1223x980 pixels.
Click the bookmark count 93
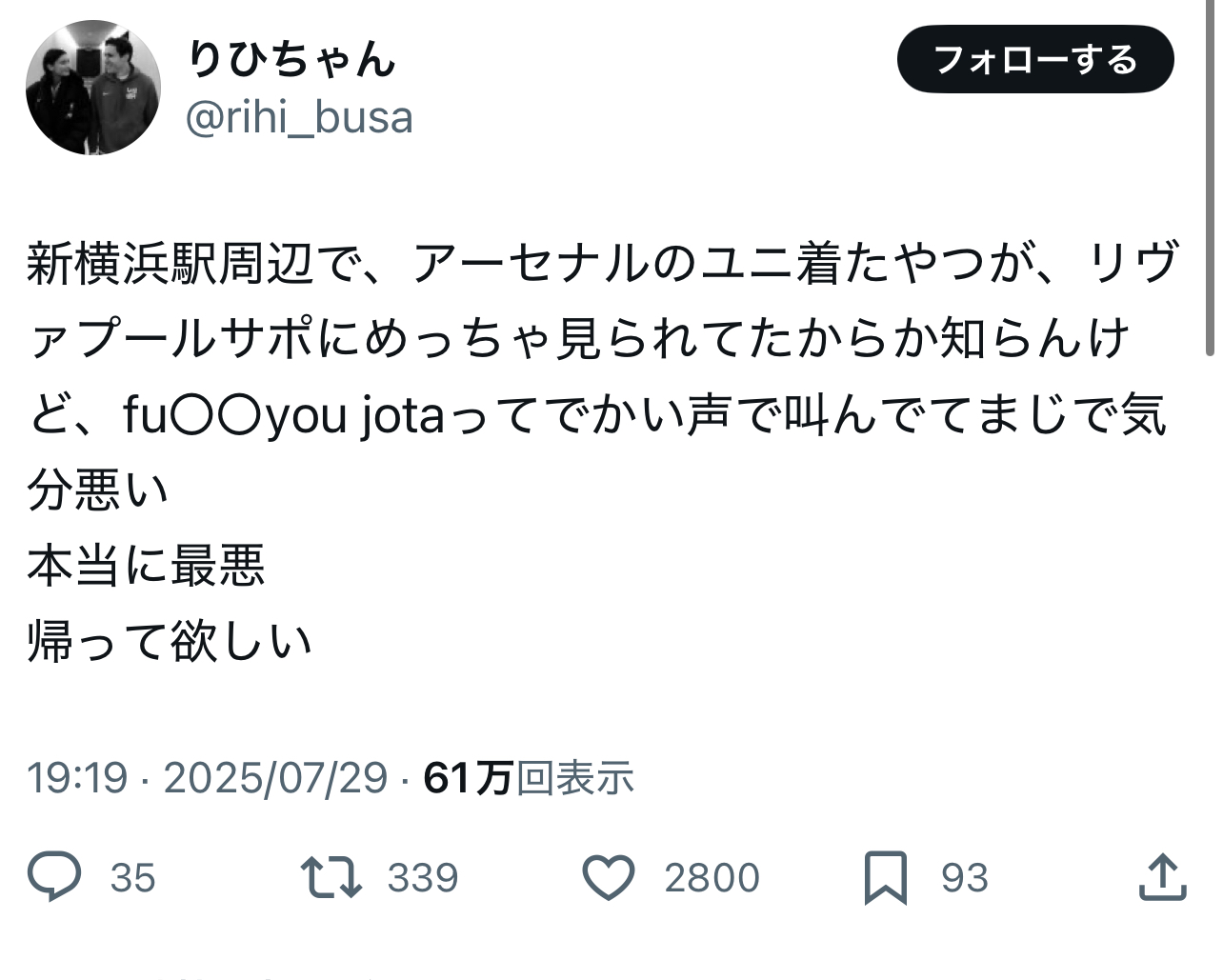tap(965, 877)
